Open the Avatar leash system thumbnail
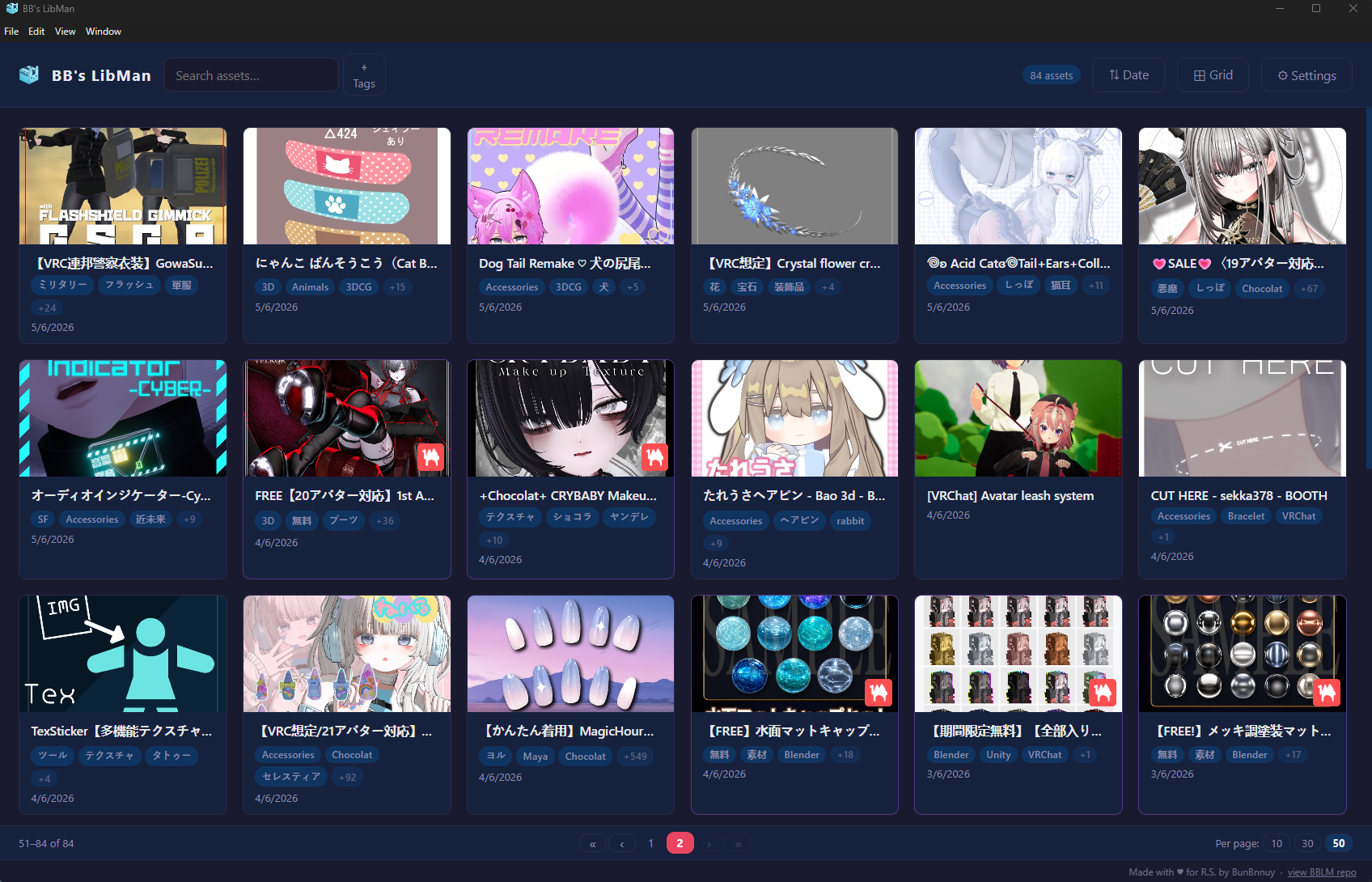1372x882 pixels. click(x=1018, y=418)
